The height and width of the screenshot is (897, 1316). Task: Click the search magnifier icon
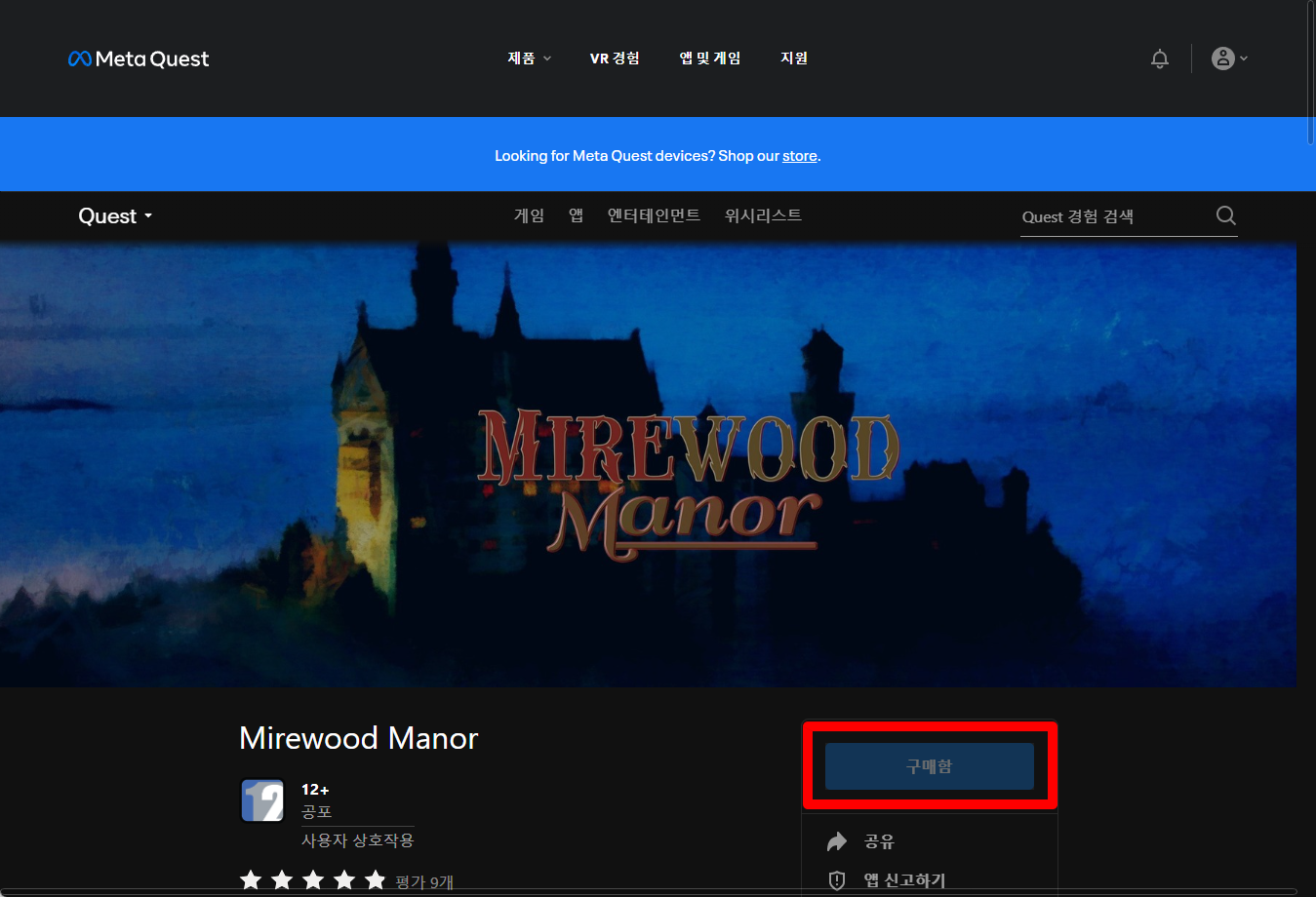[x=1226, y=215]
